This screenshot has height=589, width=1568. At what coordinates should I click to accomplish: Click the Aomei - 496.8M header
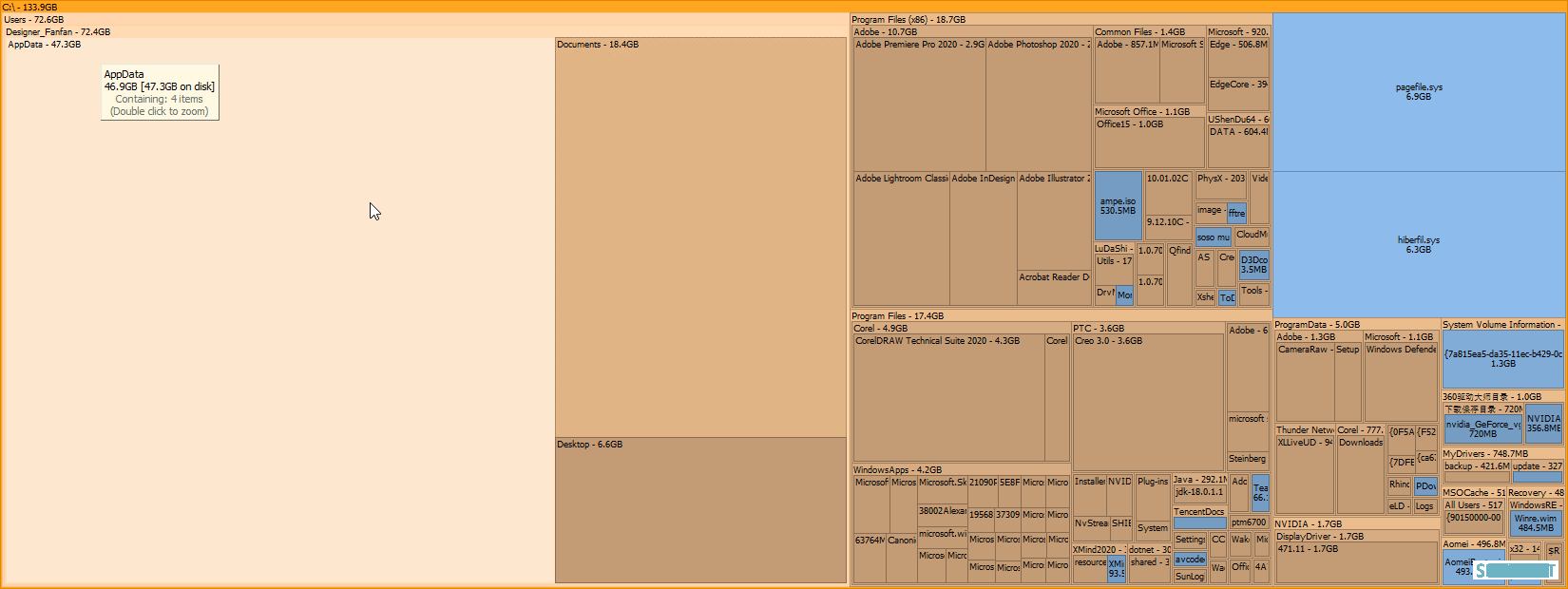pyautogui.click(x=1473, y=543)
